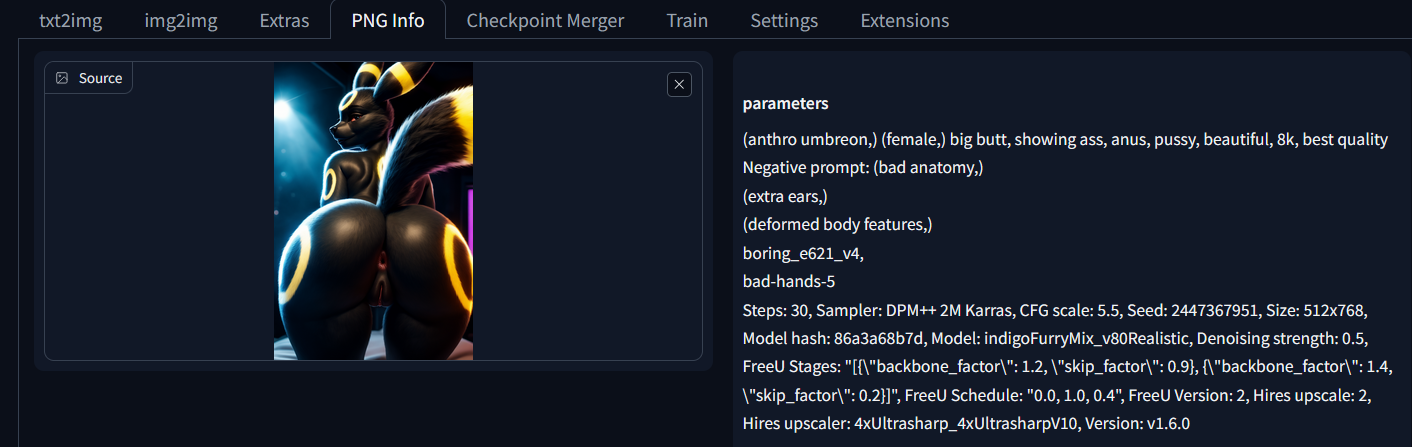
Task: Click the "bad-hands-5" text line
Action: click(789, 281)
